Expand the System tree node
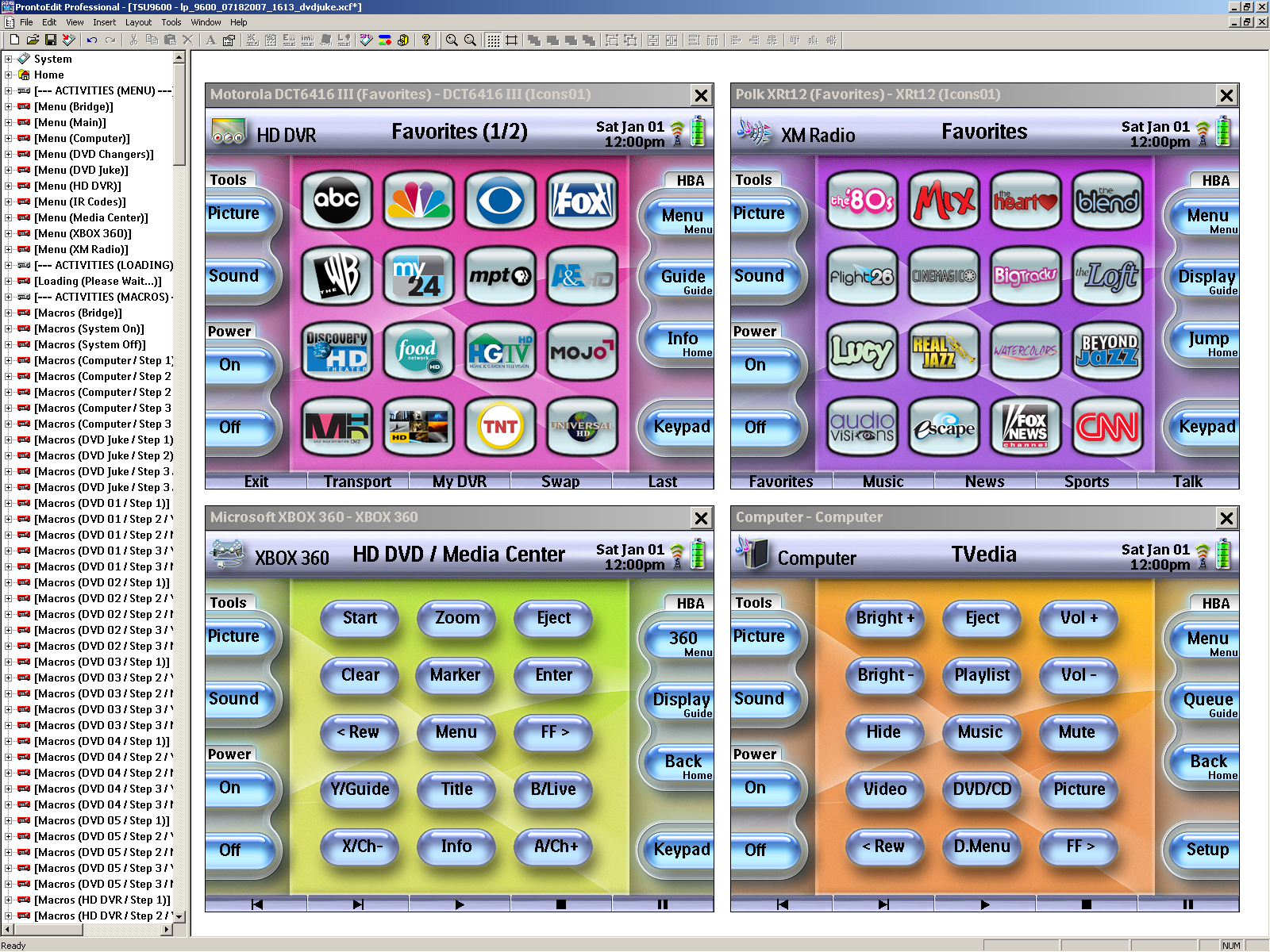This screenshot has width=1270, height=952. 8,59
